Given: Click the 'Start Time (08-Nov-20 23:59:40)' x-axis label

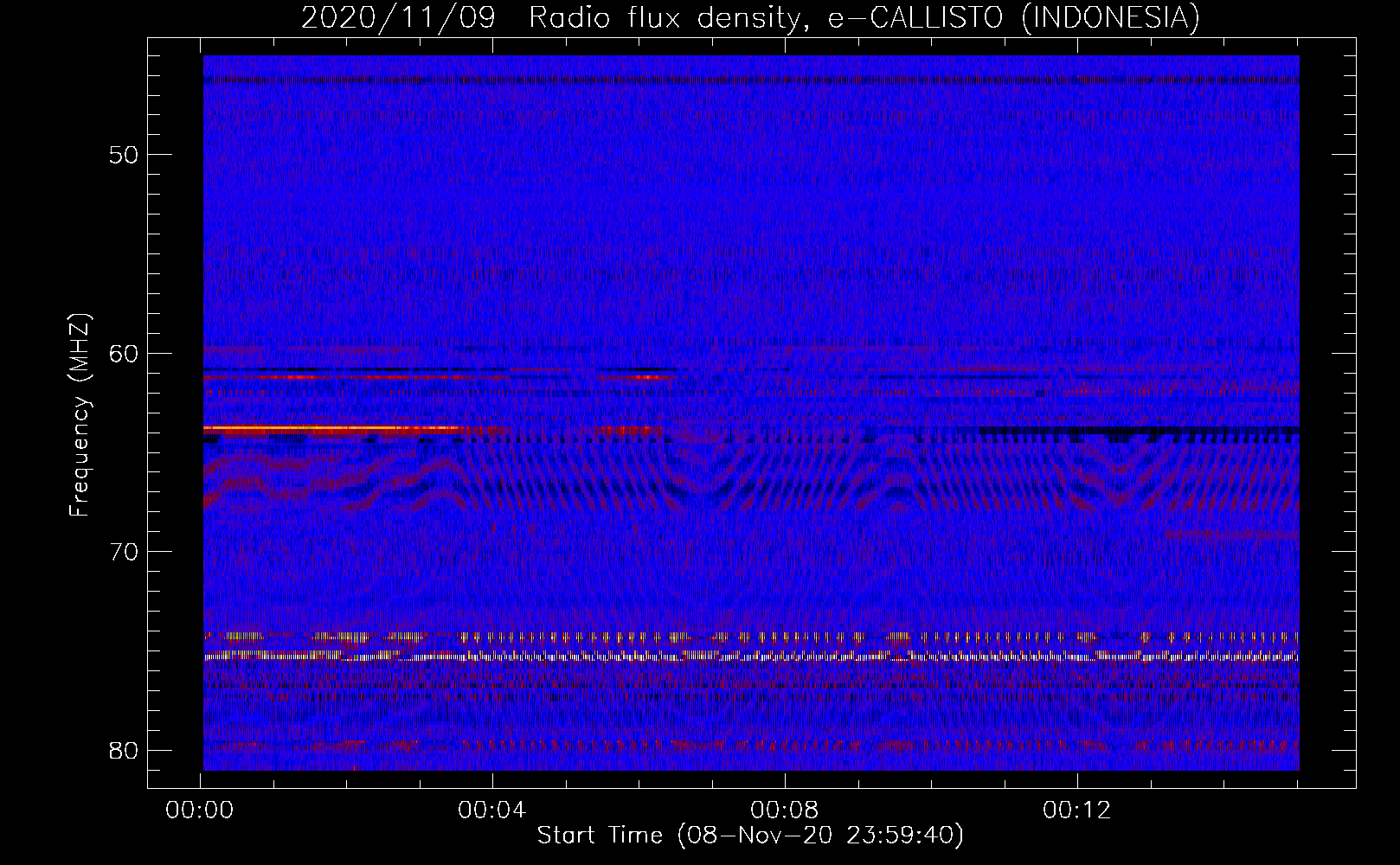Looking at the screenshot, I should 750,836.
